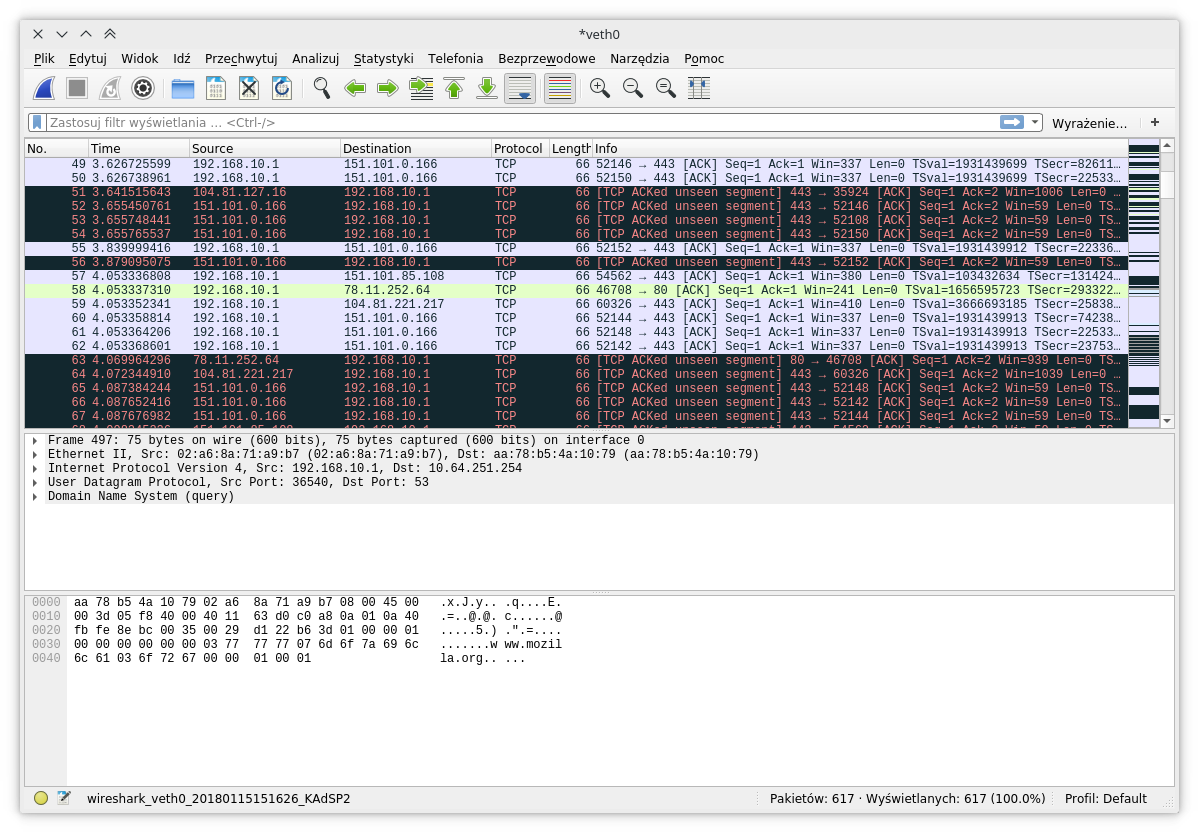
Task: Click the reload capture file icon
Action: tap(282, 89)
